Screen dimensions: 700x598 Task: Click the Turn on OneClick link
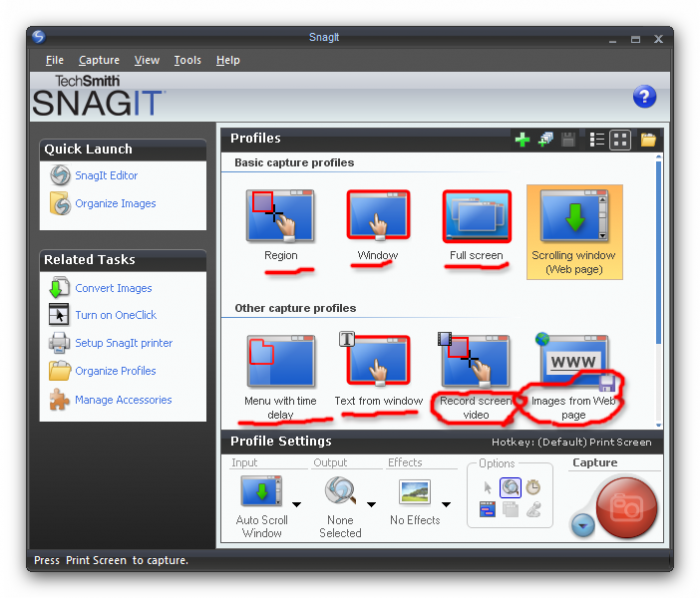(116, 315)
